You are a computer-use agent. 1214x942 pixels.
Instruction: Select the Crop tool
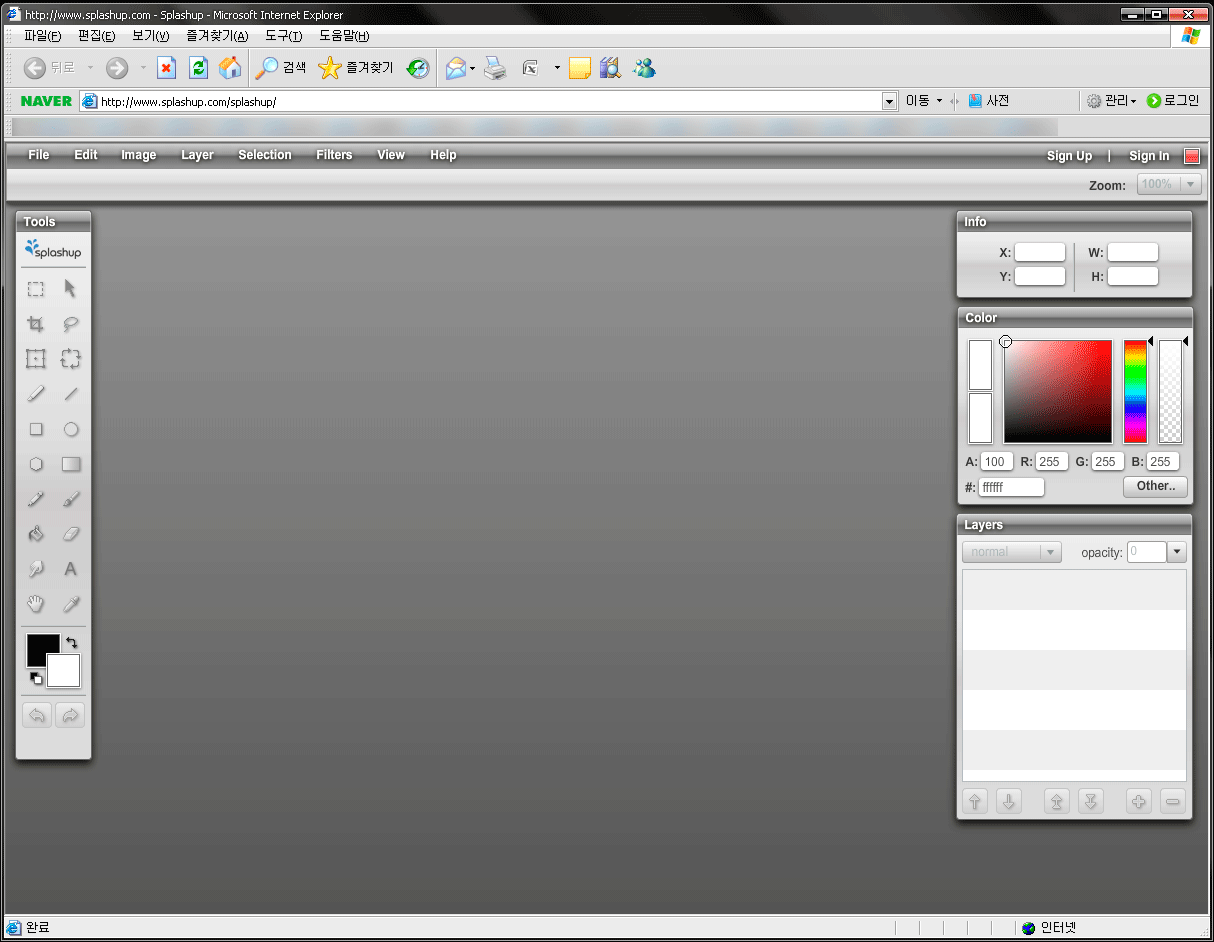(x=36, y=324)
